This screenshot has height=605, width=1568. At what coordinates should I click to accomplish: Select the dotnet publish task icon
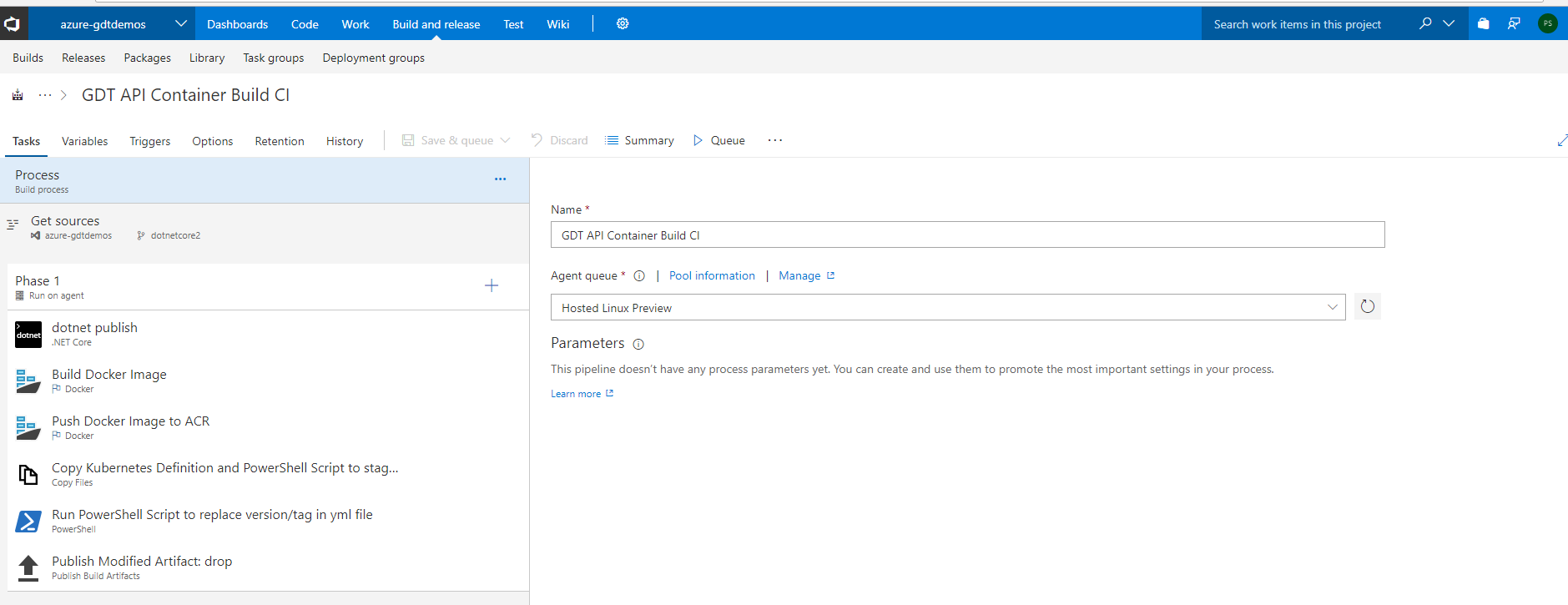(x=28, y=335)
